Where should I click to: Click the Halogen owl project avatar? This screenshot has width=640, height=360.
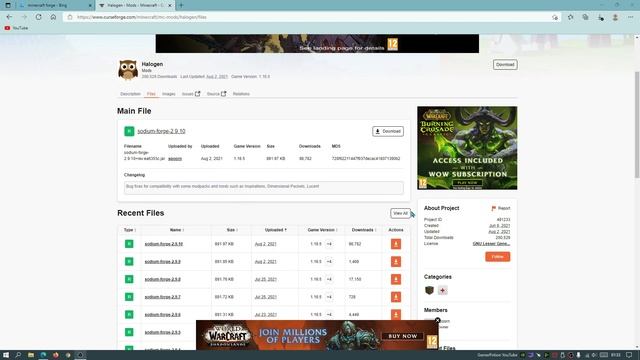pyautogui.click(x=128, y=70)
